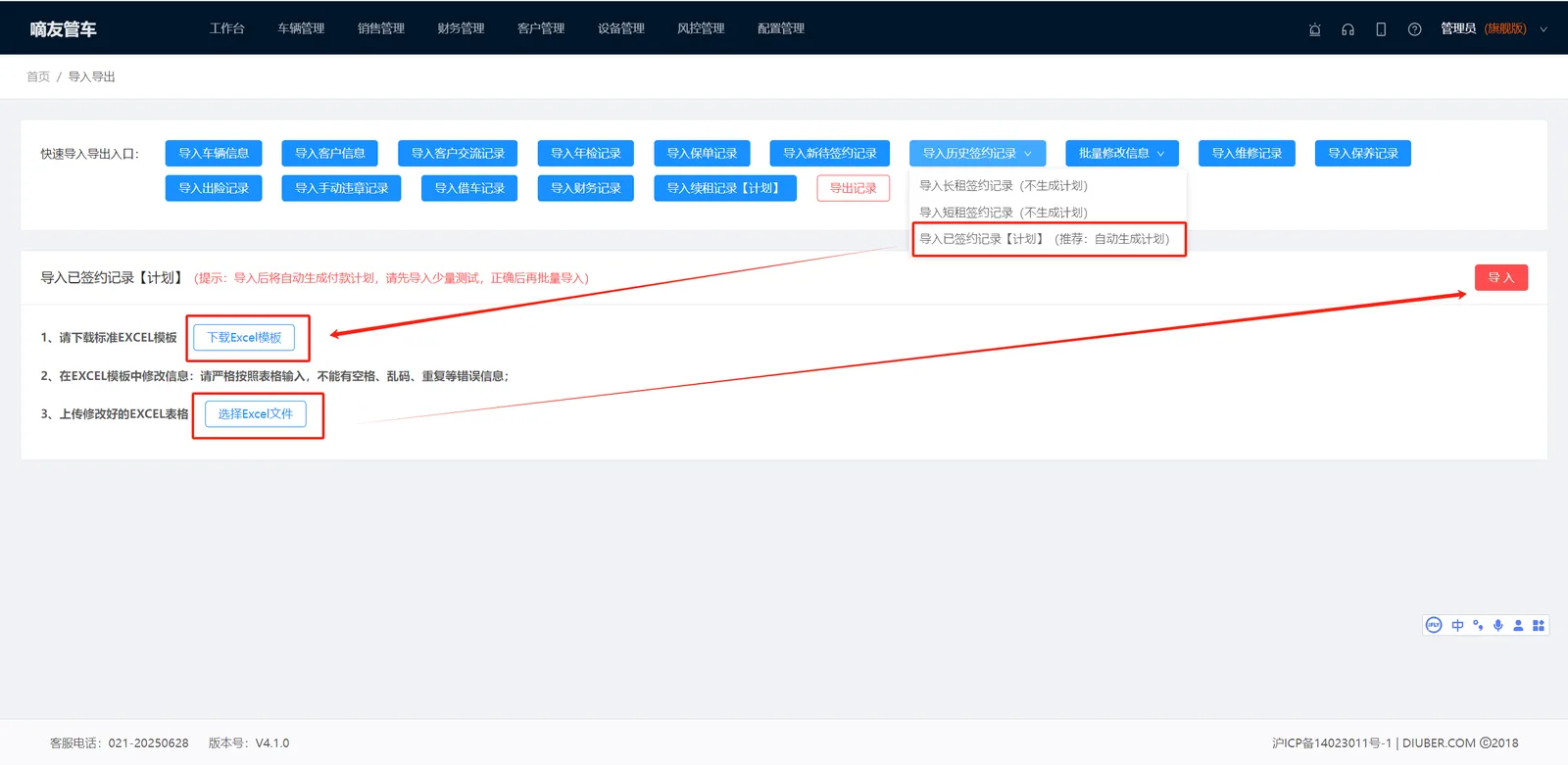Activate the IME microphone voice input
This screenshot has height=765, width=1568.
click(1498, 625)
